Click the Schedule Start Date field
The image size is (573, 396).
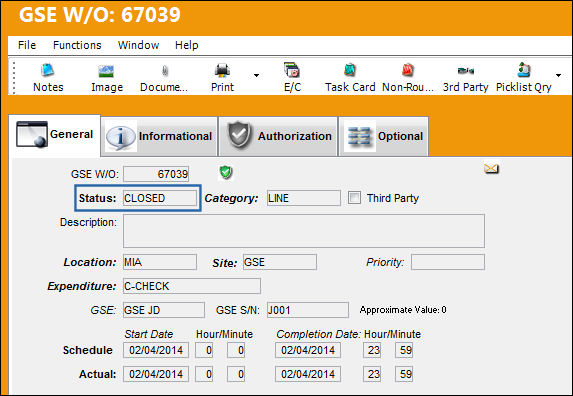click(156, 350)
